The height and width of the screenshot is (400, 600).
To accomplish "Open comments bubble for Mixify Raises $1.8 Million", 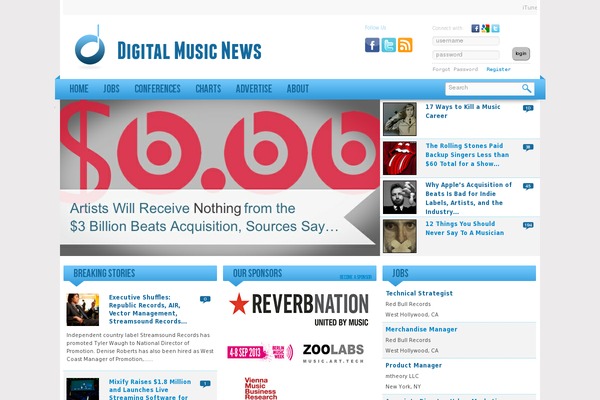I will 205,384.
